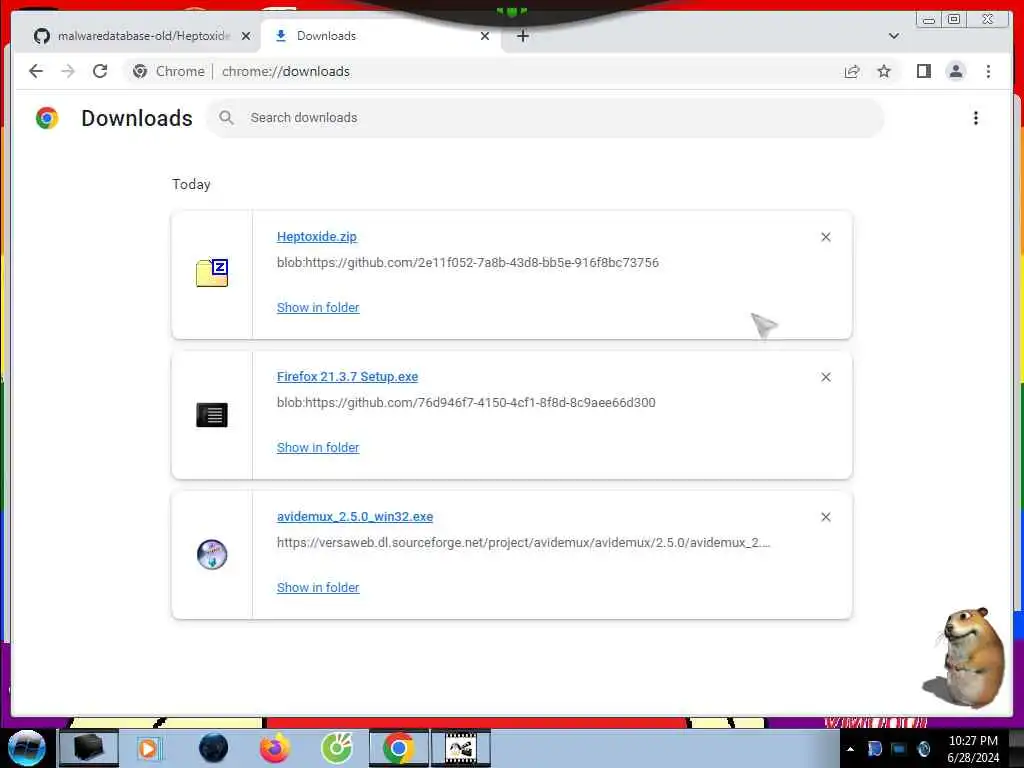Open Chrome's three-dot main menu
The image size is (1024, 768).
click(988, 71)
